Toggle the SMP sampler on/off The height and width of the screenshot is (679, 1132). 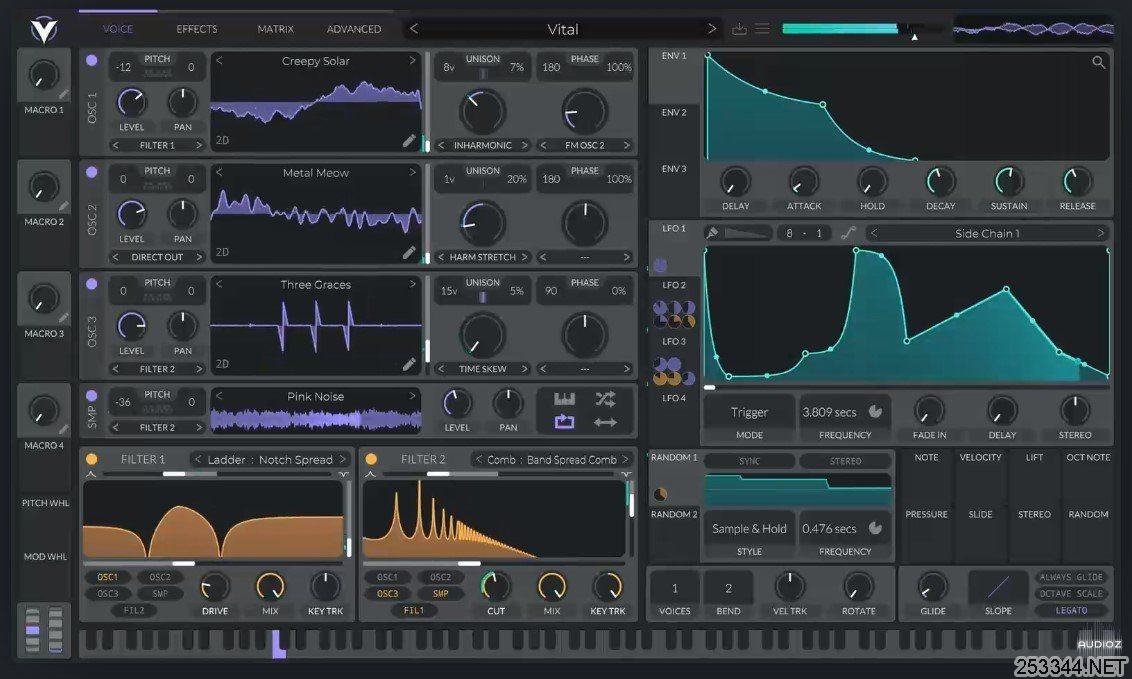(x=92, y=396)
